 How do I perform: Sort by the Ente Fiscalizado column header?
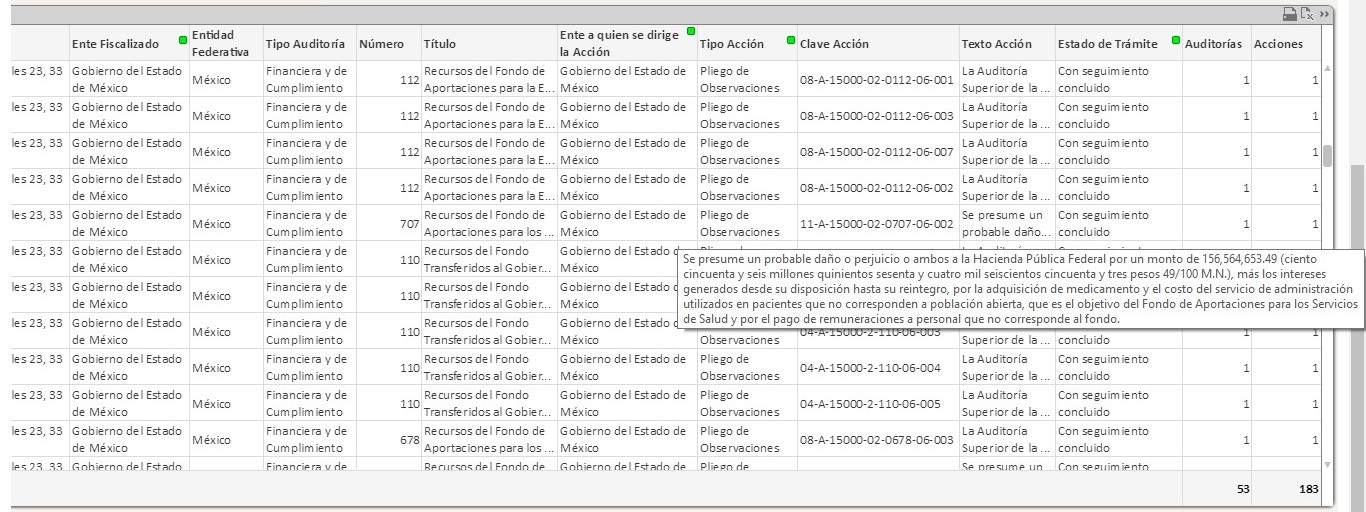point(115,44)
